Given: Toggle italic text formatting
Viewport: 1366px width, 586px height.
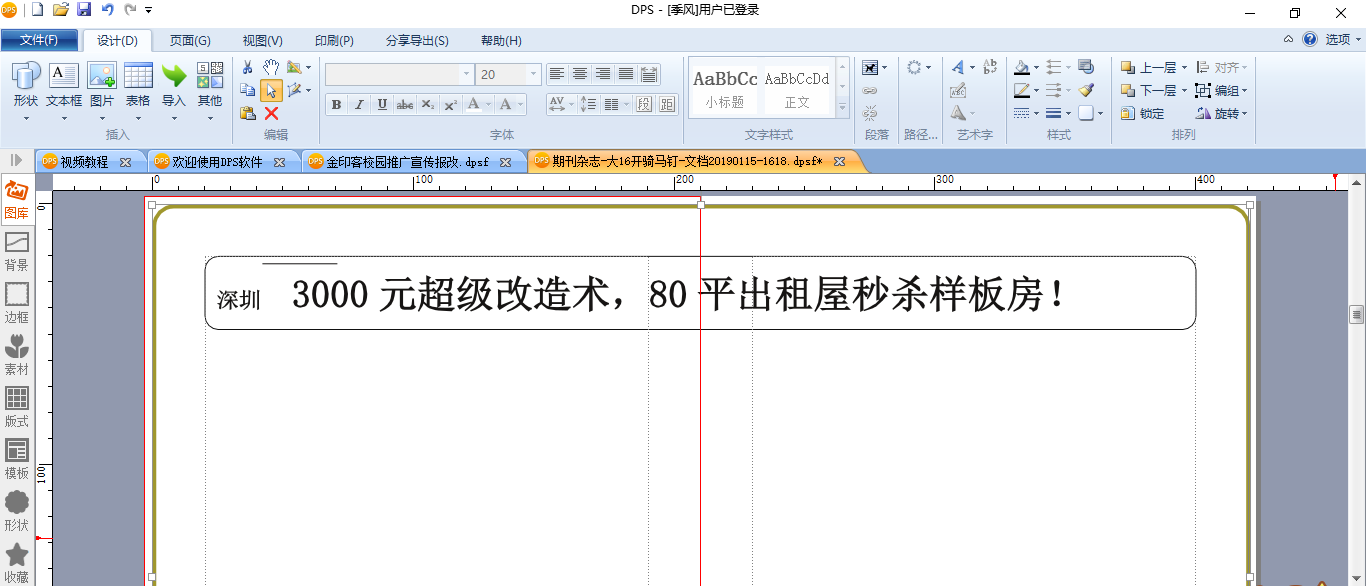Looking at the screenshot, I should pyautogui.click(x=359, y=104).
